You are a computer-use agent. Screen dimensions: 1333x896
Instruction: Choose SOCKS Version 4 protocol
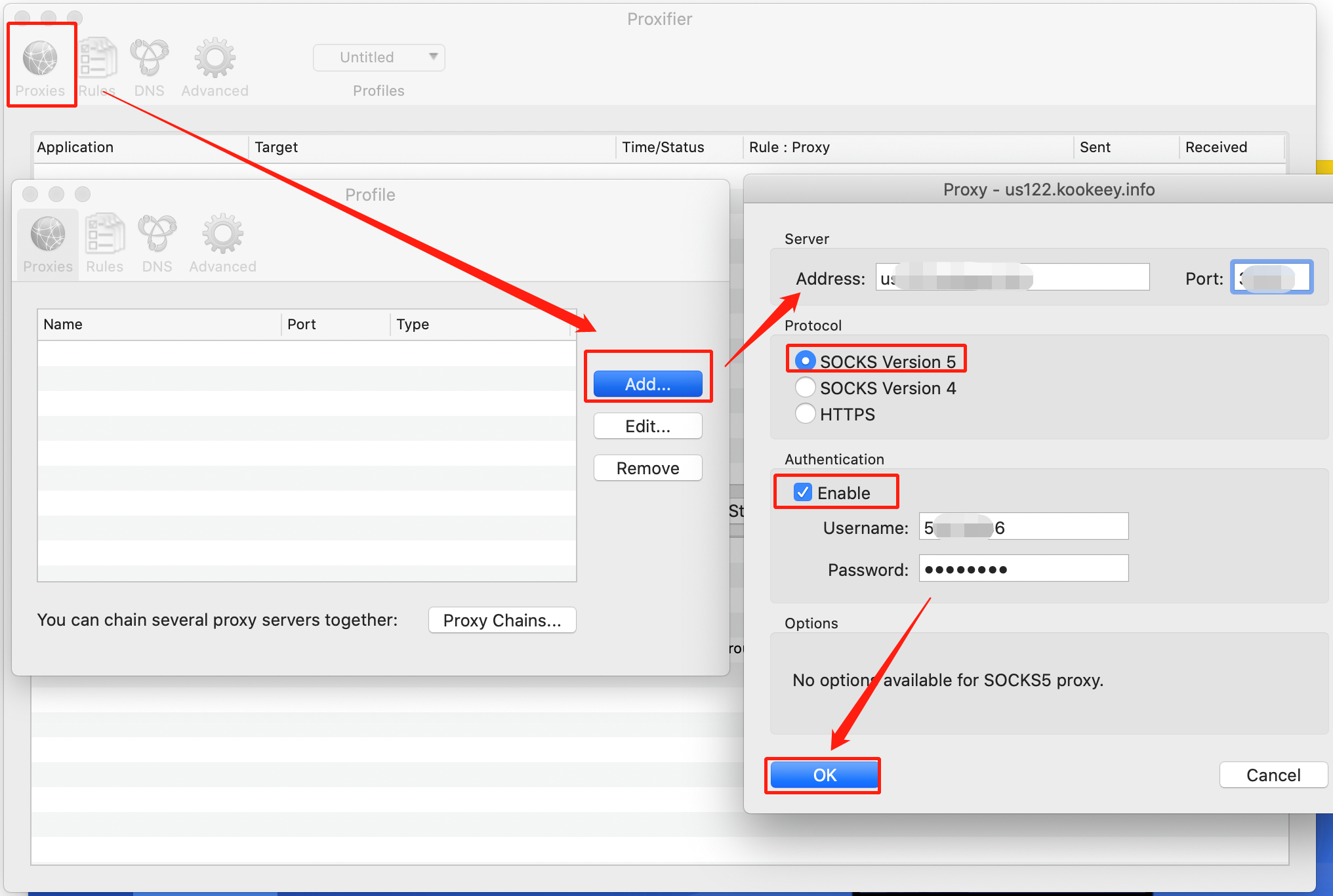pyautogui.click(x=806, y=388)
